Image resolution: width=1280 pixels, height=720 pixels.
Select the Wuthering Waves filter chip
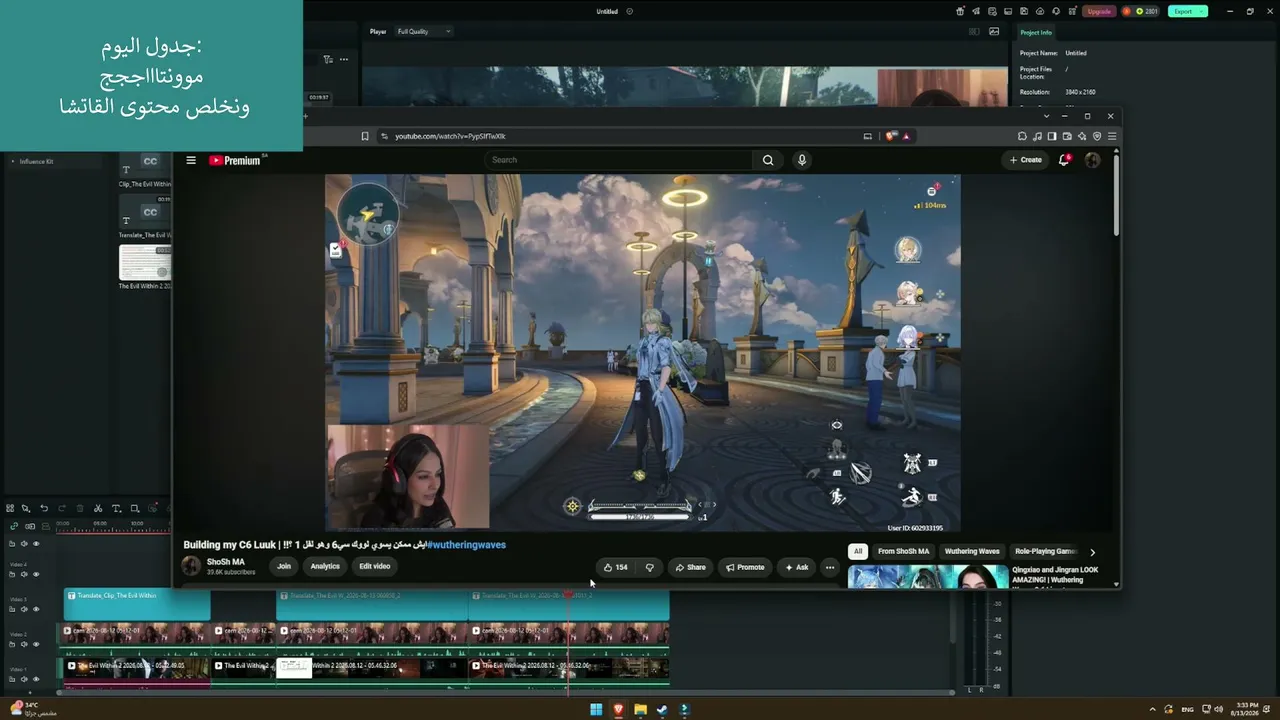click(972, 551)
